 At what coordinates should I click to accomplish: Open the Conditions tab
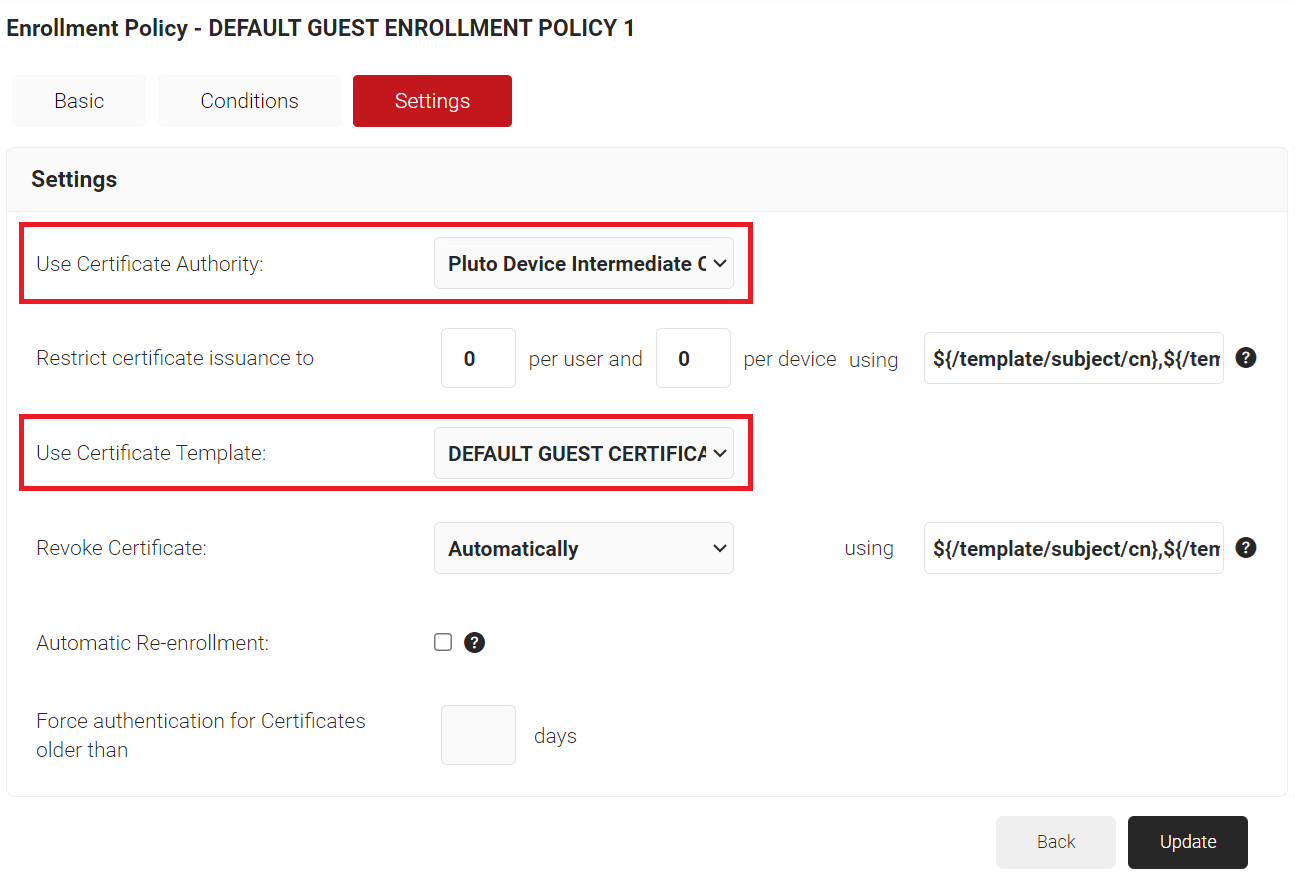click(249, 101)
